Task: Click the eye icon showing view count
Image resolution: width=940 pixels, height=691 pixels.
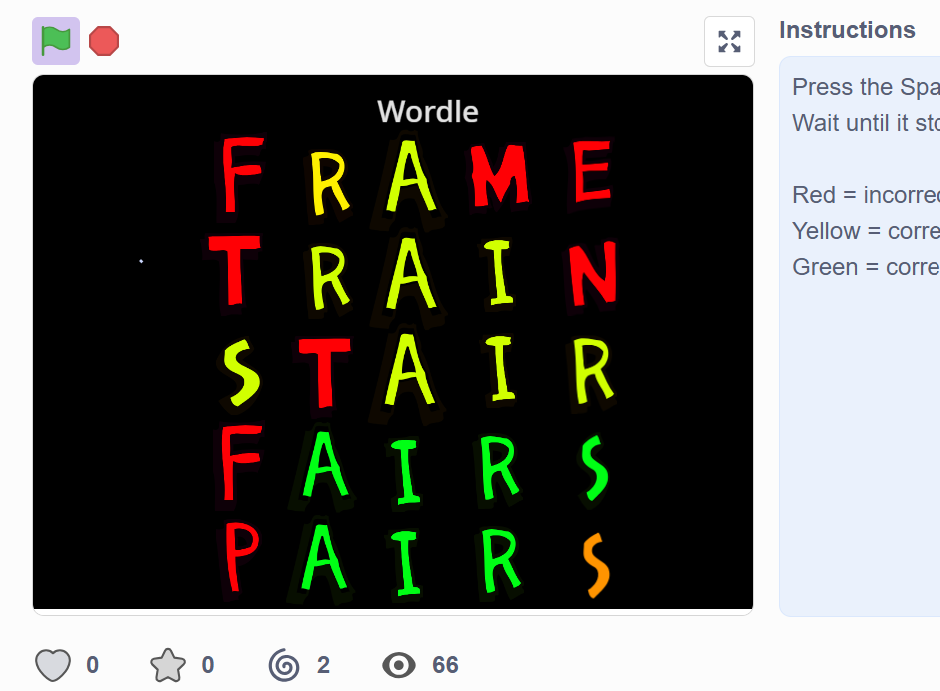Action: [399, 664]
